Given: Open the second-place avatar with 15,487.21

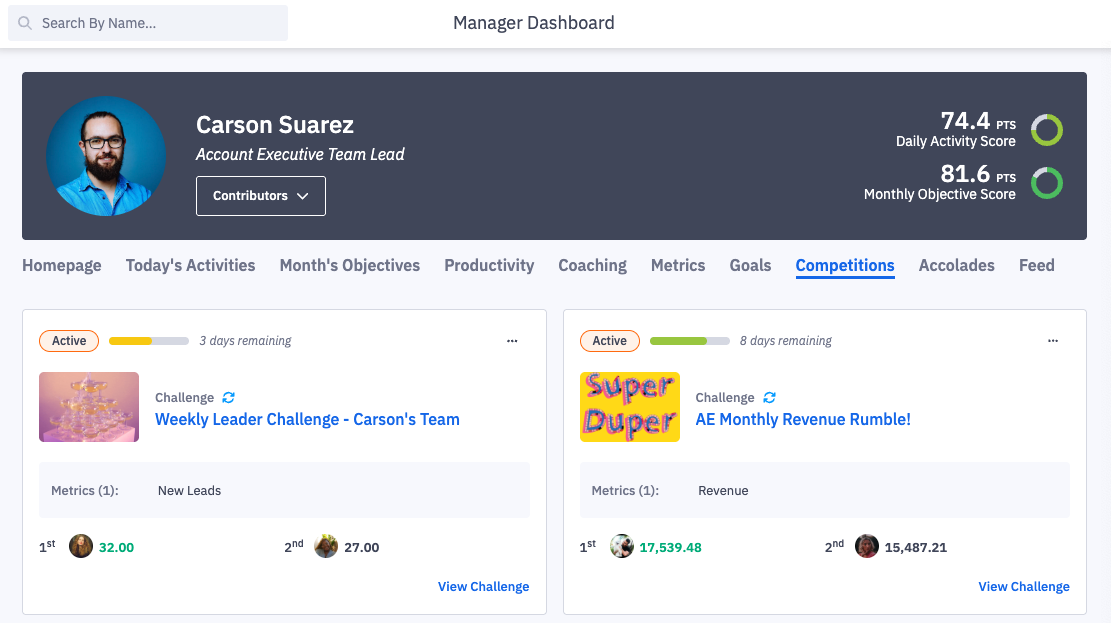Looking at the screenshot, I should click(867, 546).
